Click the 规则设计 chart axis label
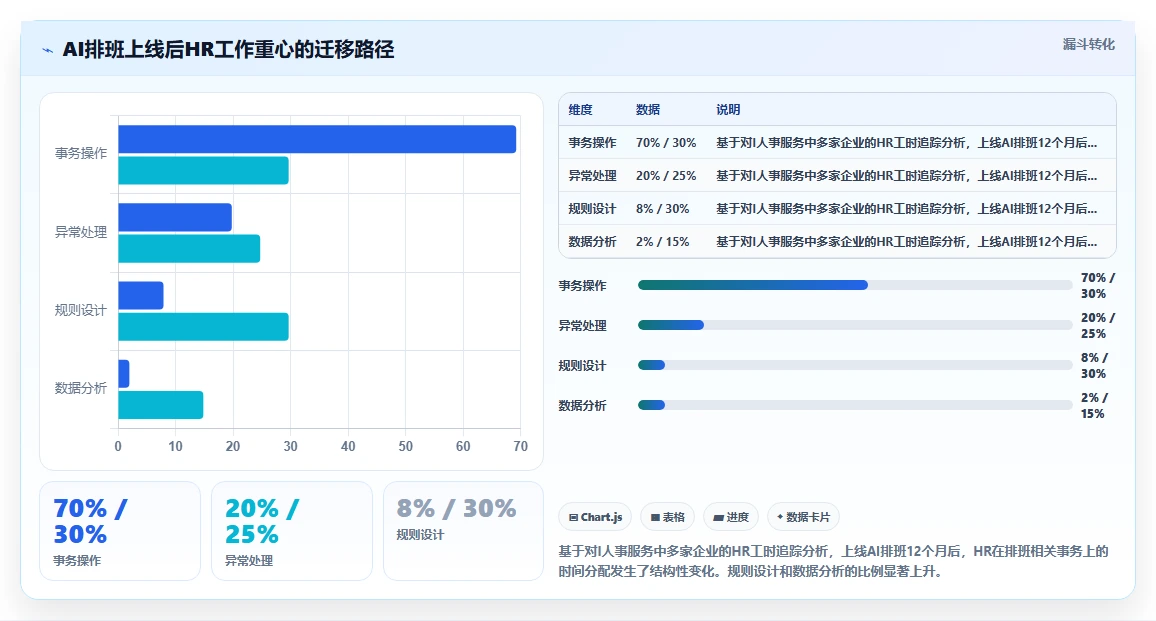The height and width of the screenshot is (621, 1156). 80,310
